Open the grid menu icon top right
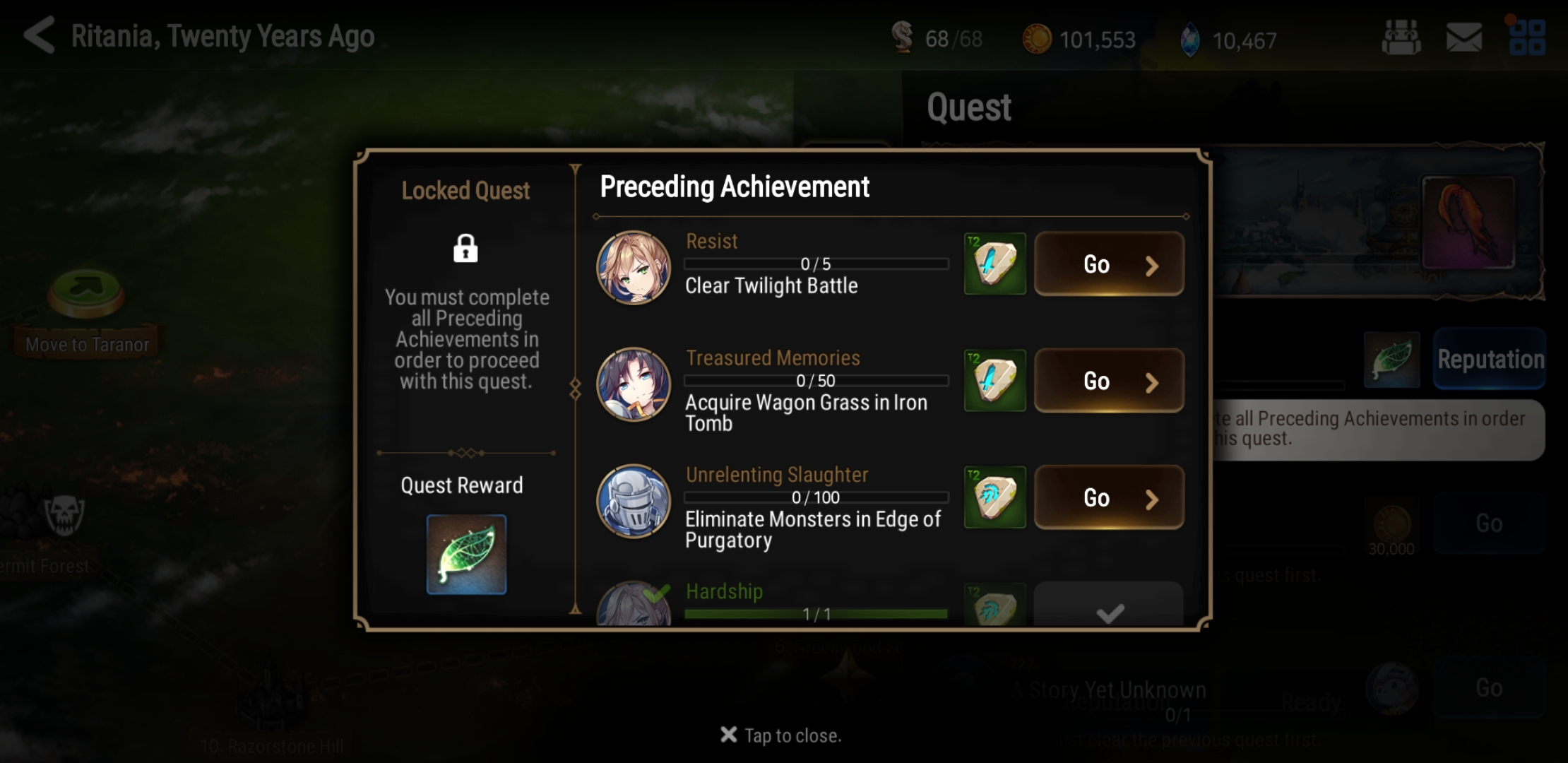 1527,37
